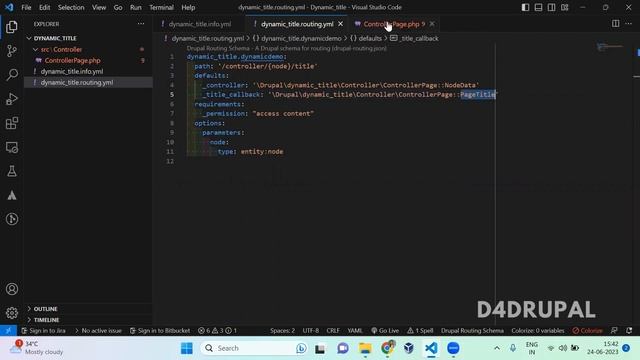Open the Go menu
Viewport: 640px width, 360px height.
tap(118, 7)
